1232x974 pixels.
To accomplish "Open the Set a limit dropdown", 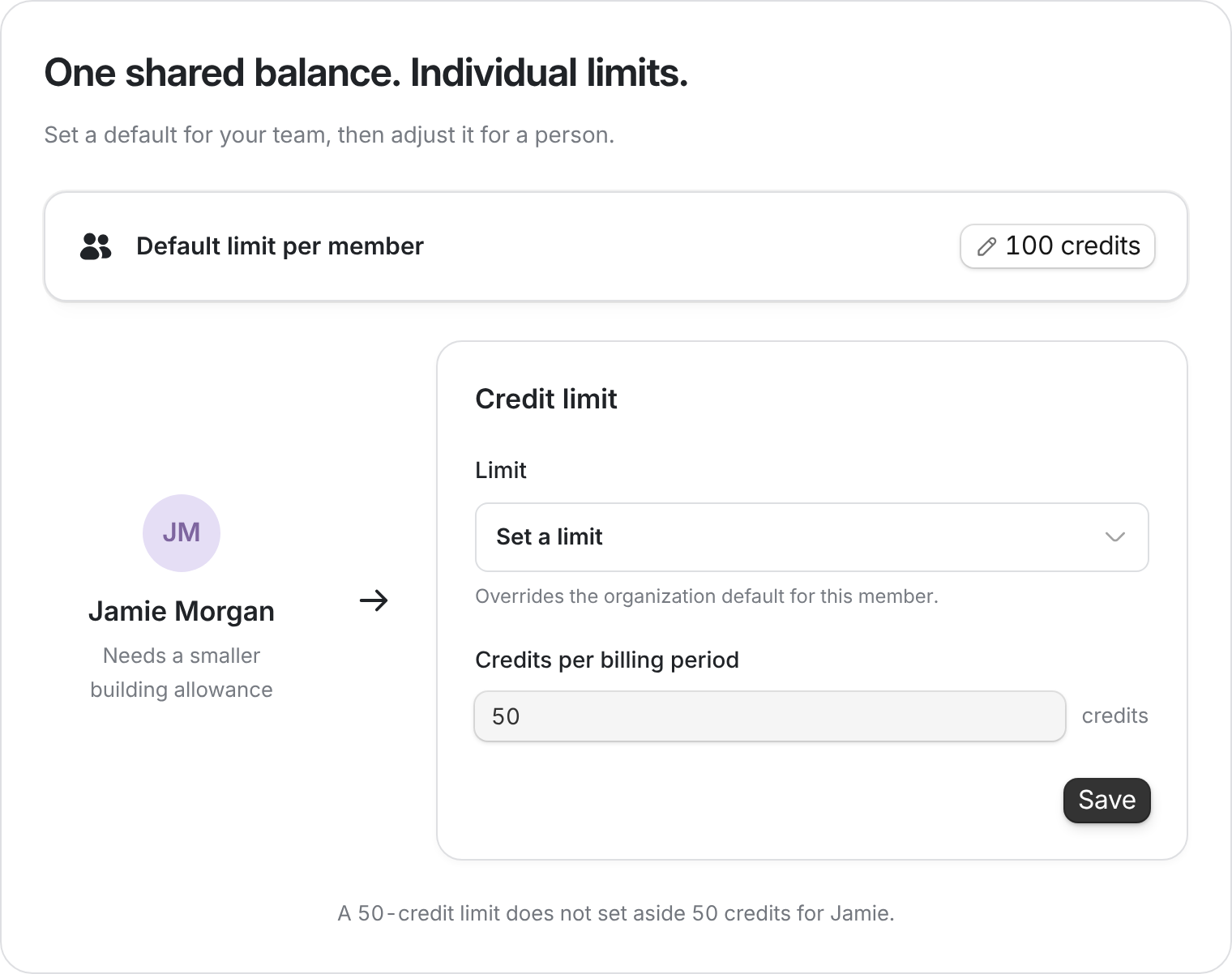I will point(811,537).
